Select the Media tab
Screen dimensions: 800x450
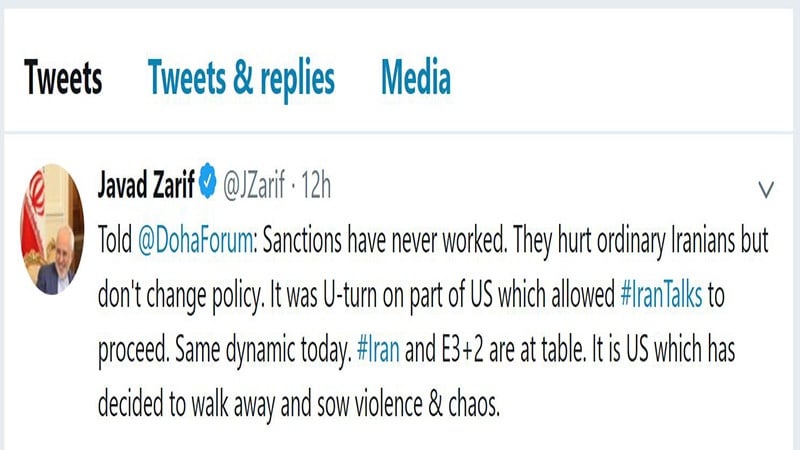click(416, 78)
